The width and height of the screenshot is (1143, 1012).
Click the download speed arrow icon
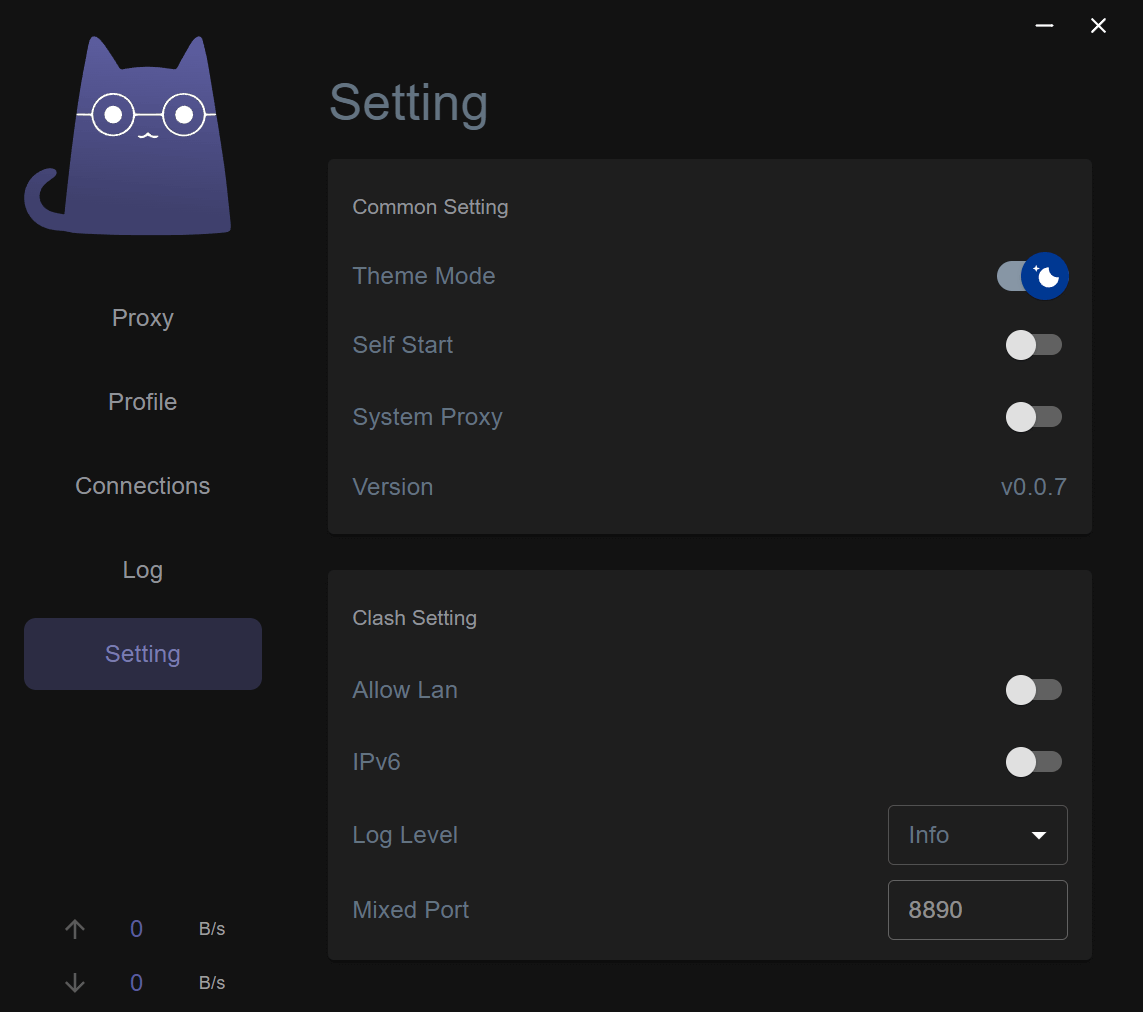pos(75,983)
